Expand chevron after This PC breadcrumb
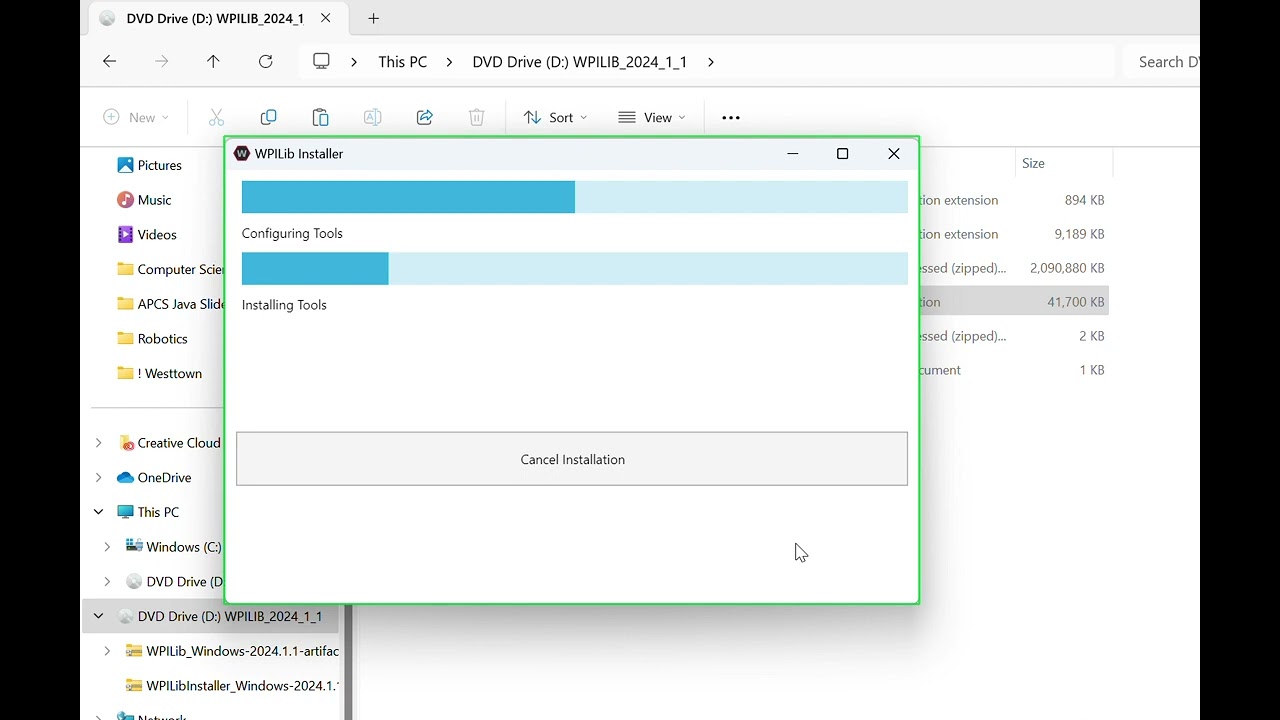The width and height of the screenshot is (1280, 720). (449, 62)
